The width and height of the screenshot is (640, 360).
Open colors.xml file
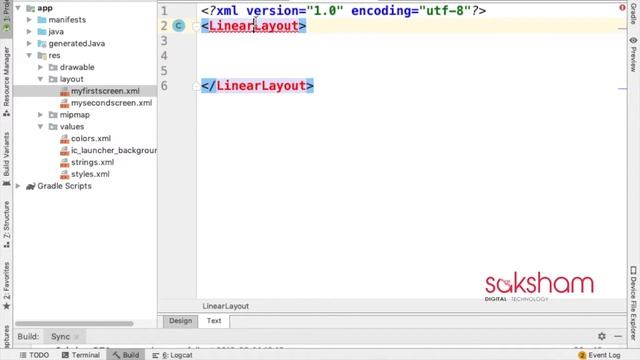tap(91, 138)
